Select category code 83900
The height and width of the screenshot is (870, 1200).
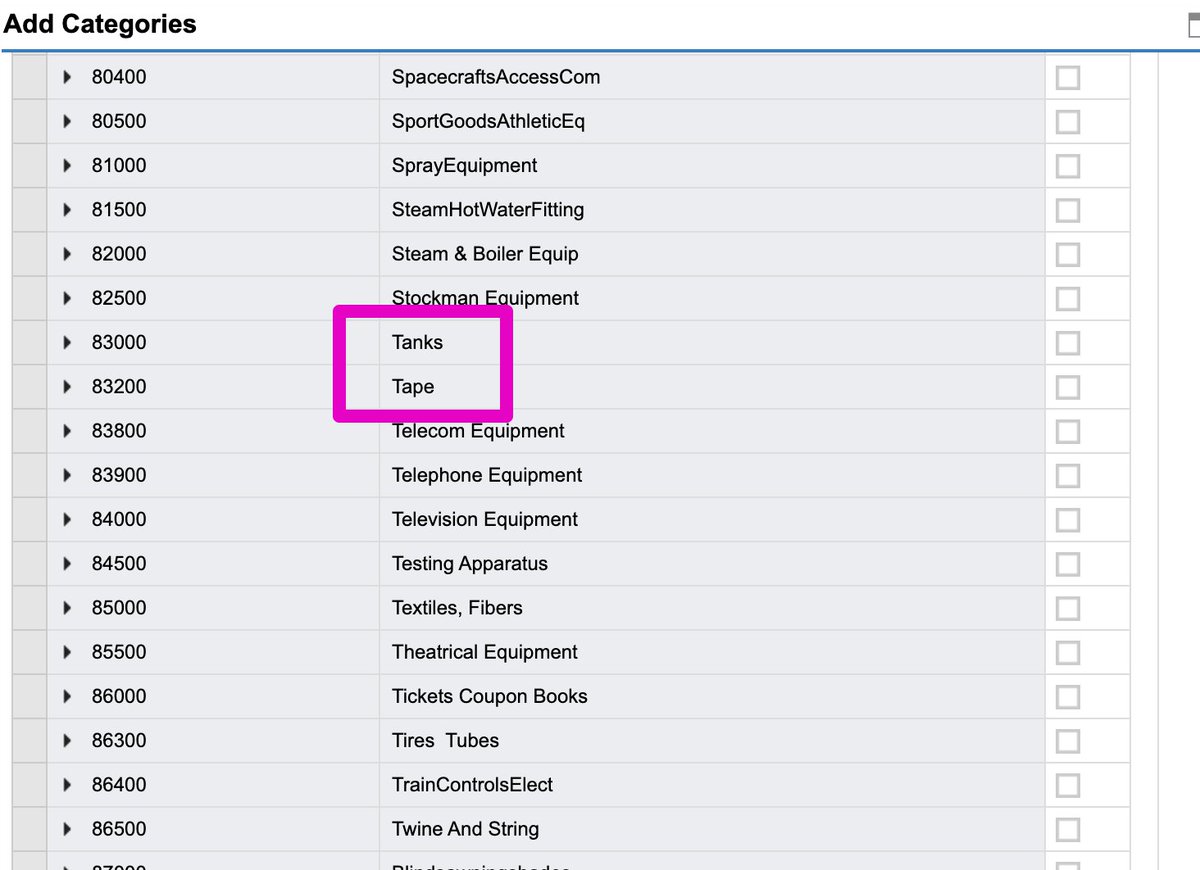pos(118,475)
